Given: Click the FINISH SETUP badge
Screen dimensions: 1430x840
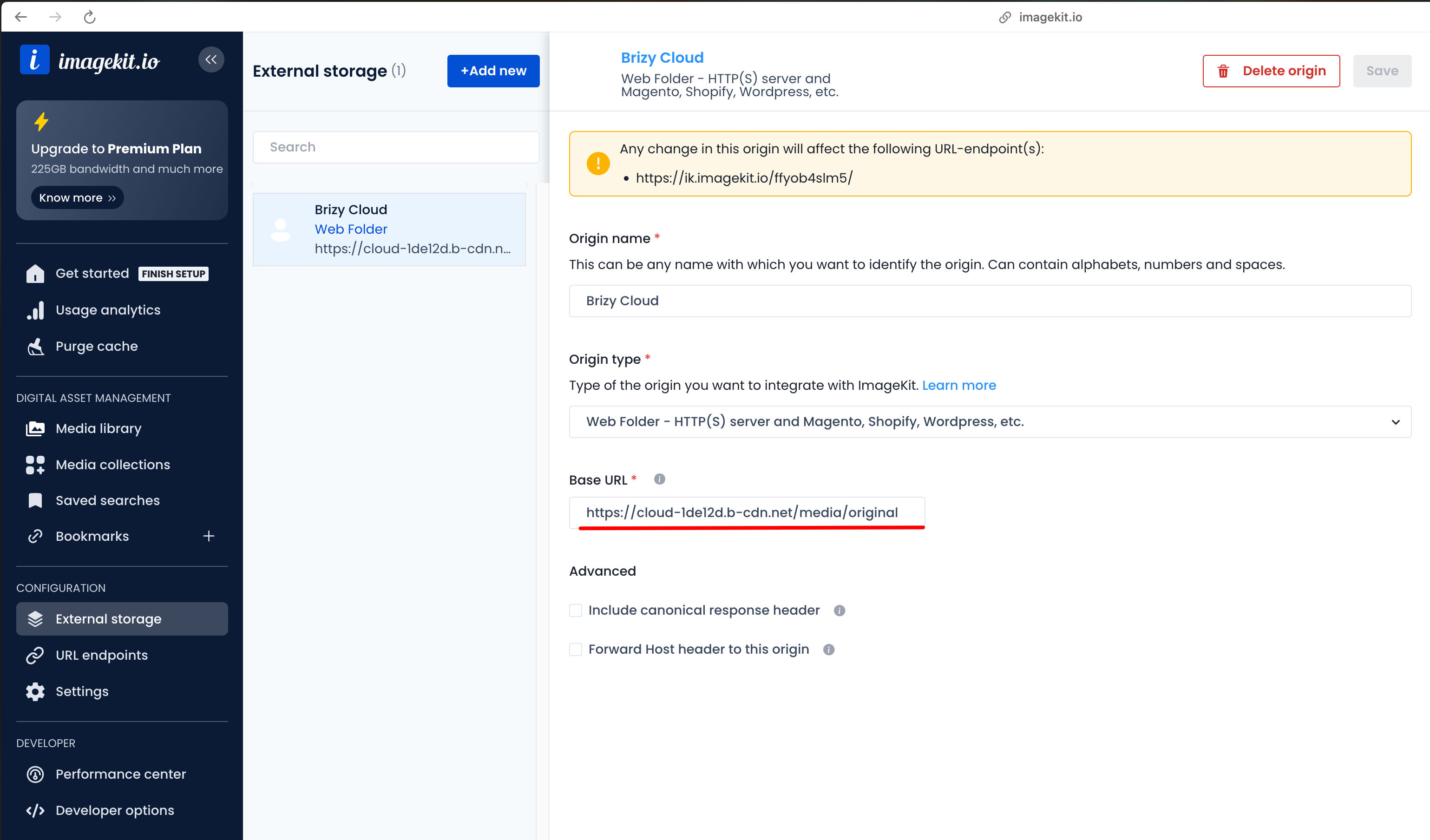Looking at the screenshot, I should (x=174, y=274).
